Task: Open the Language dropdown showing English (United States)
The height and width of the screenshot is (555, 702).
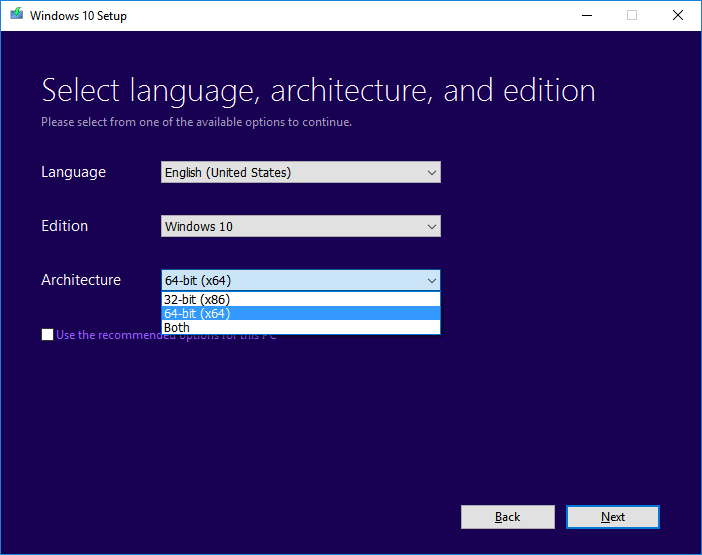Action: click(x=300, y=173)
